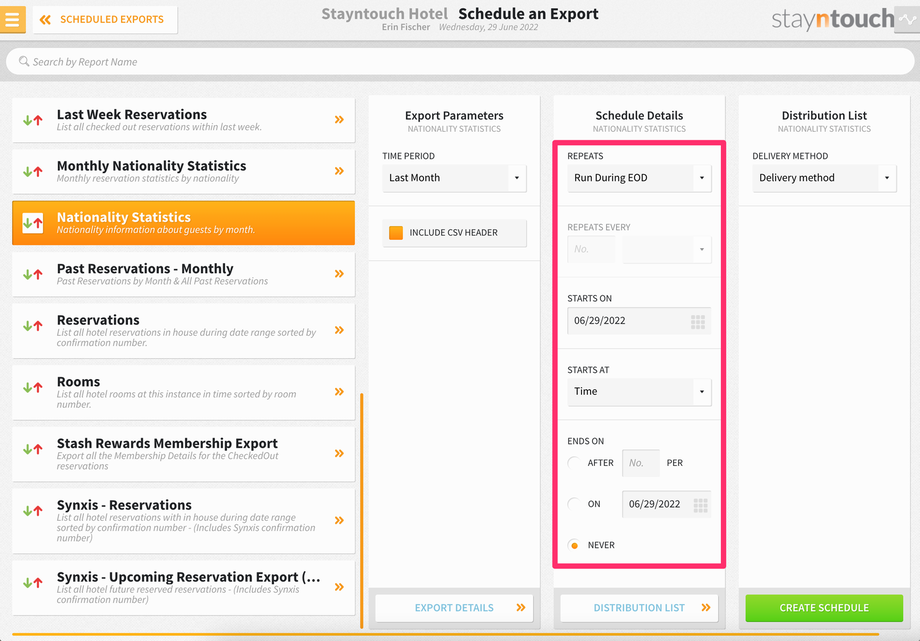920x641 pixels.
Task: Click the Distribution List button
Action: pos(639,608)
